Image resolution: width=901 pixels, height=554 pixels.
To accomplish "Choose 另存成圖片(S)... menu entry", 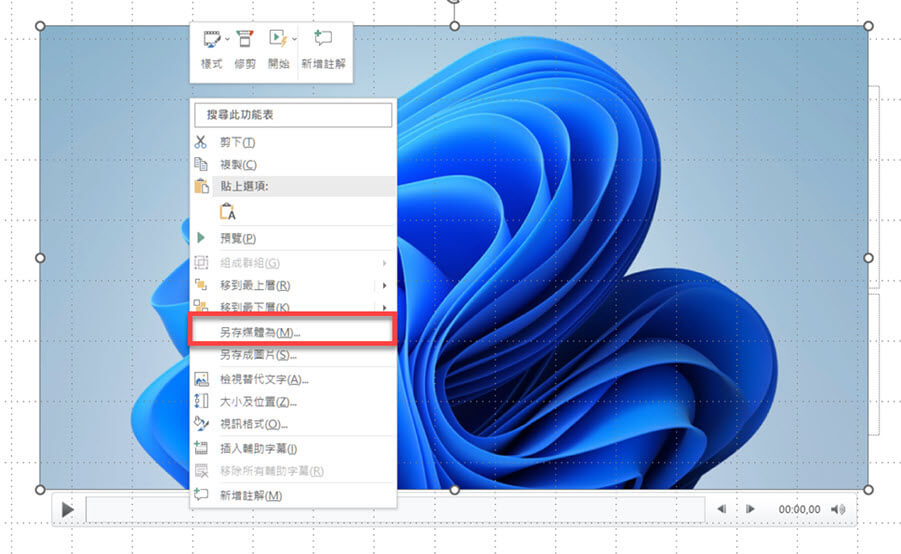I will point(293,355).
